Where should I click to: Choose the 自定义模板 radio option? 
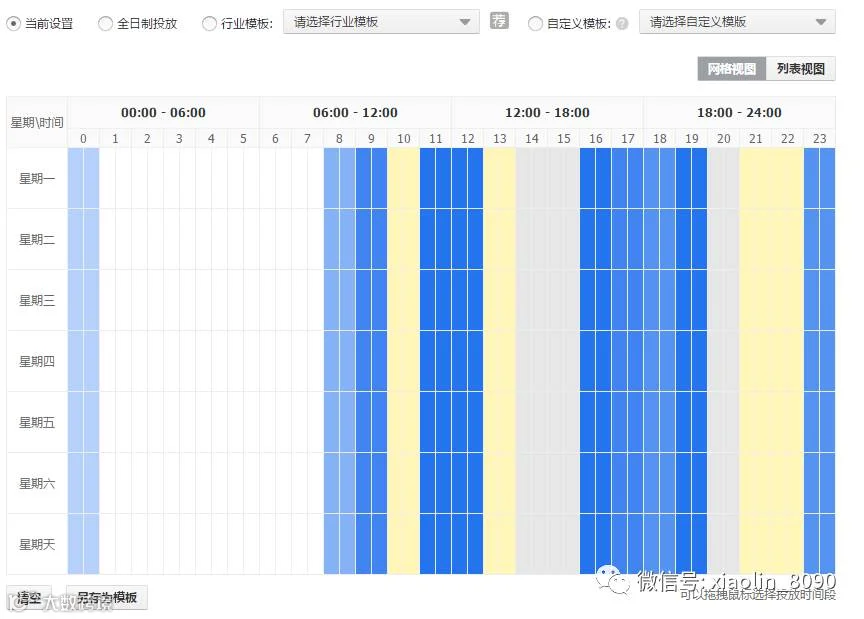pos(534,24)
